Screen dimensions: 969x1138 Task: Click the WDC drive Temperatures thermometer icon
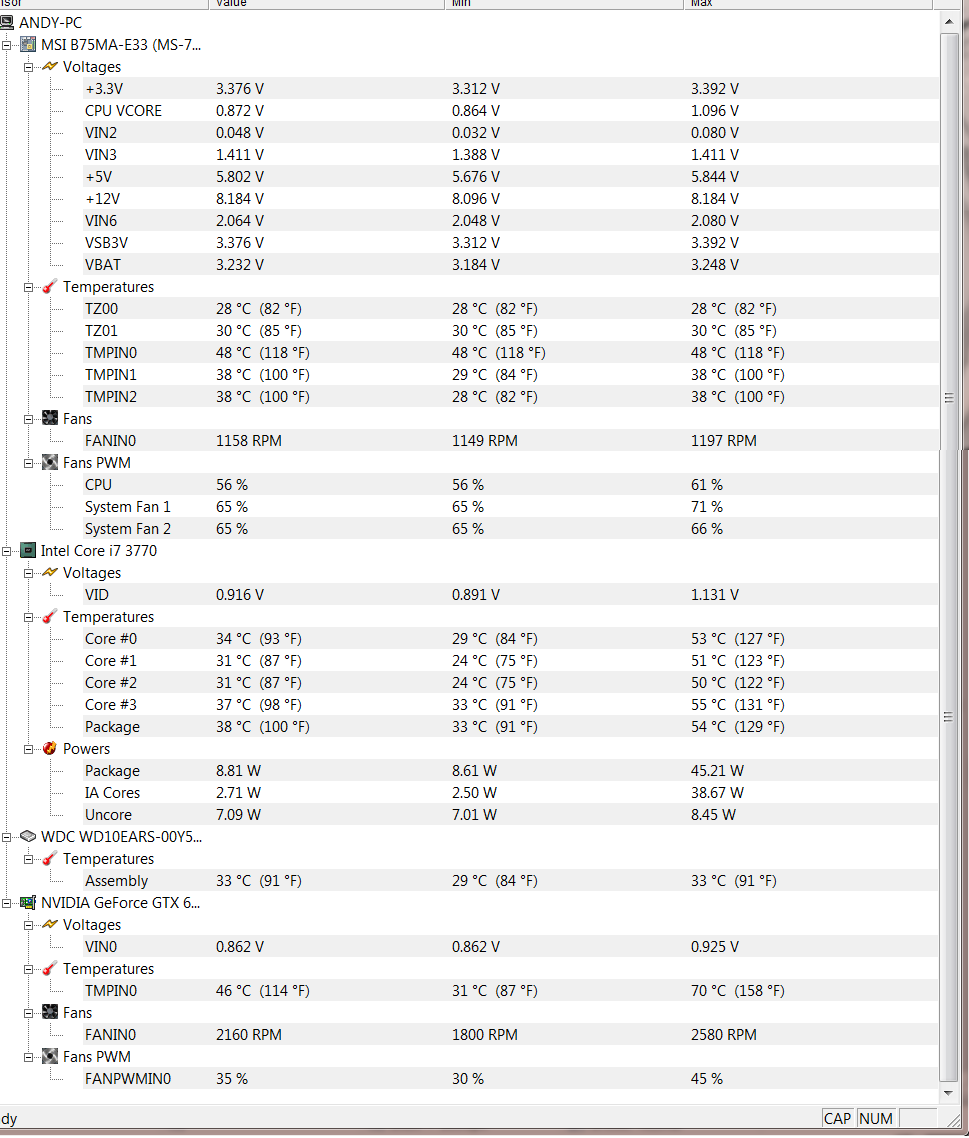tap(49, 859)
